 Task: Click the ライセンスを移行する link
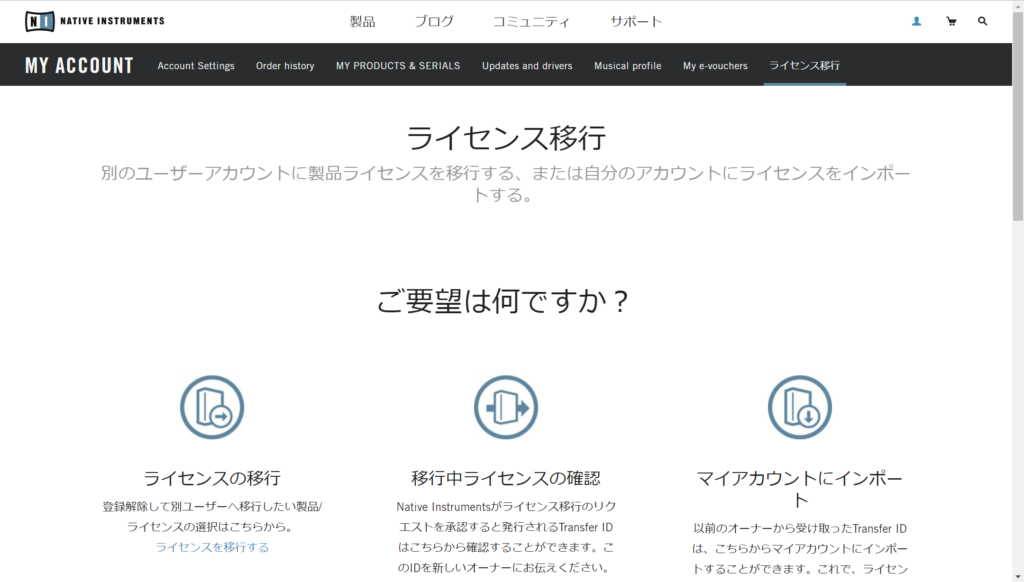click(212, 547)
